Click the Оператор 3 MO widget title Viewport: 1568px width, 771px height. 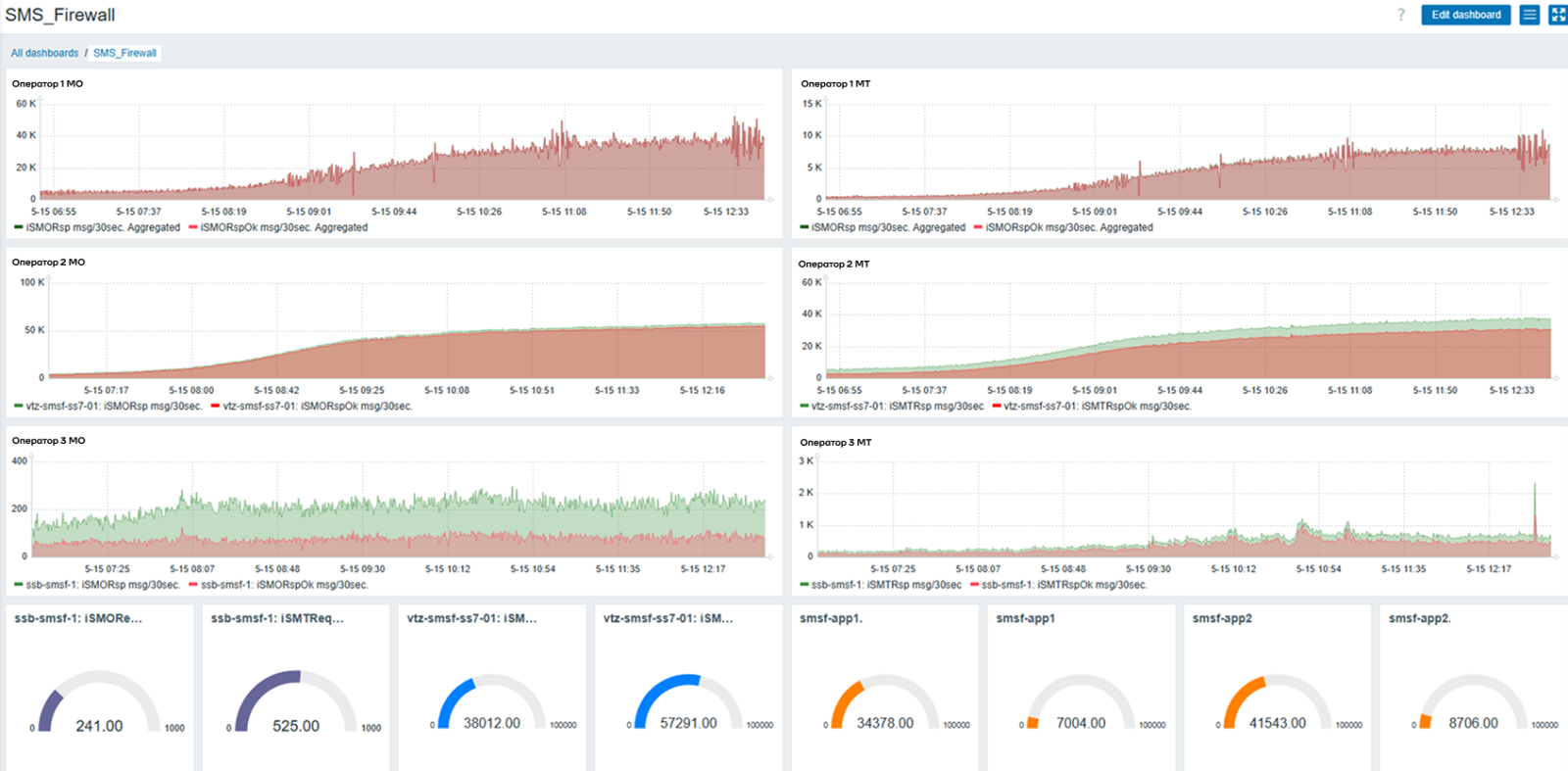49,441
